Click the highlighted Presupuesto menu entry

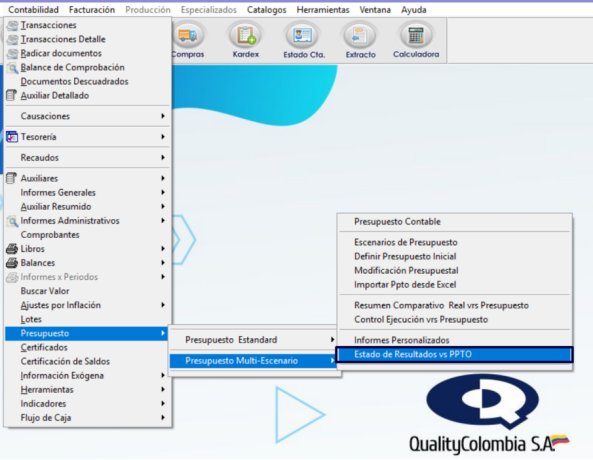[87, 333]
